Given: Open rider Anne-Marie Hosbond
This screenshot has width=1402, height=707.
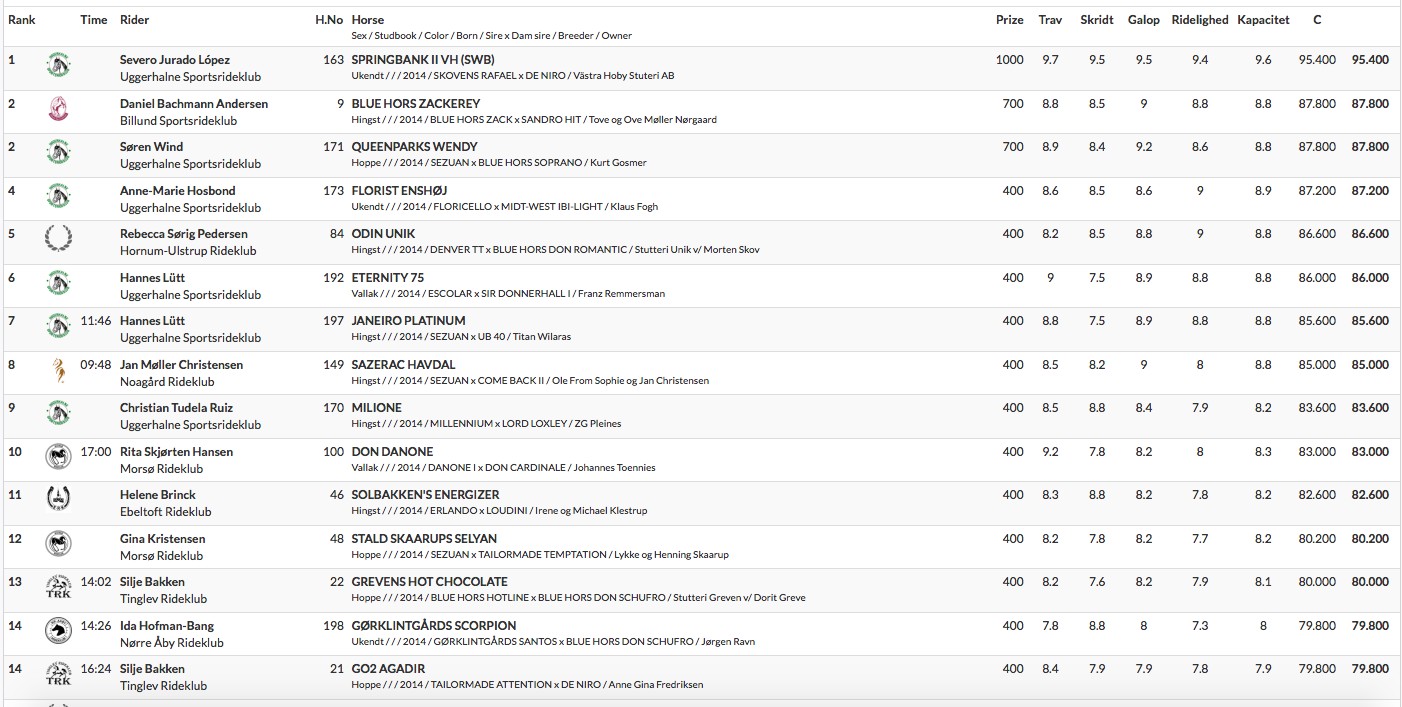Looking at the screenshot, I should point(178,190).
